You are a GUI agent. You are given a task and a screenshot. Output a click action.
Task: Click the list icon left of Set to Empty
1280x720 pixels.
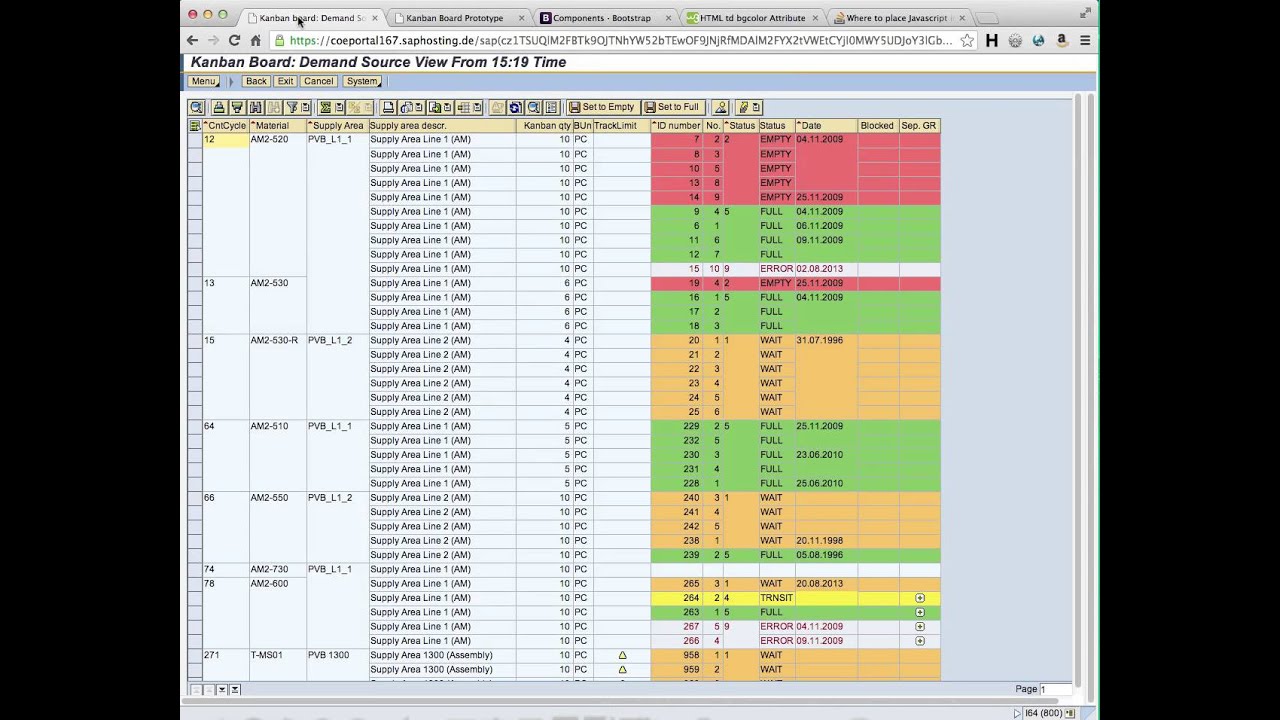coord(552,107)
